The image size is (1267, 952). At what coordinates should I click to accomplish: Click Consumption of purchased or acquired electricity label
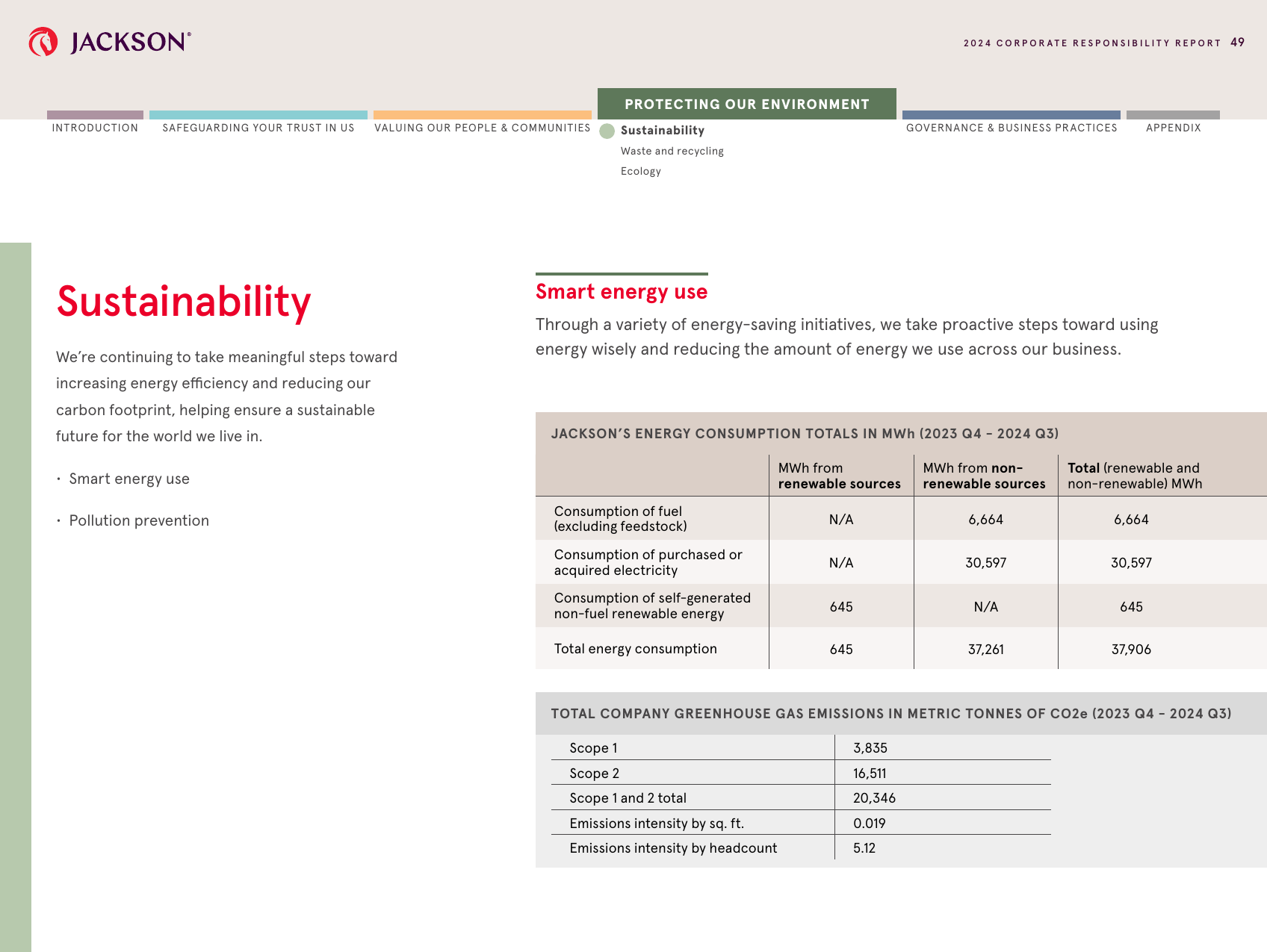(x=648, y=562)
